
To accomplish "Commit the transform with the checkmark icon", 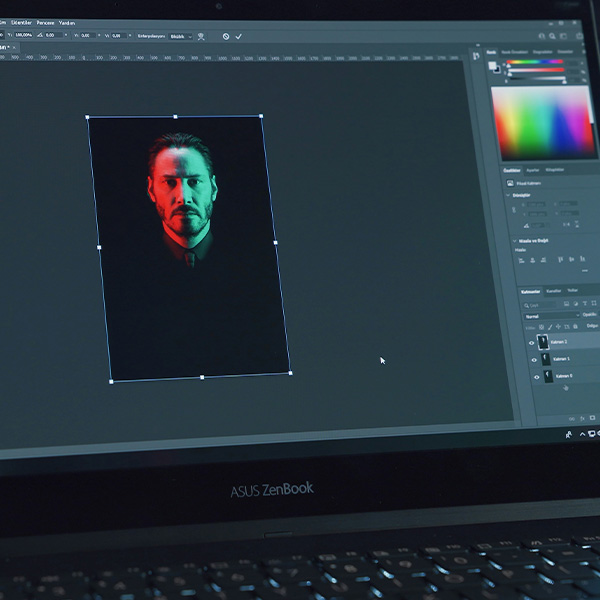I will [239, 36].
